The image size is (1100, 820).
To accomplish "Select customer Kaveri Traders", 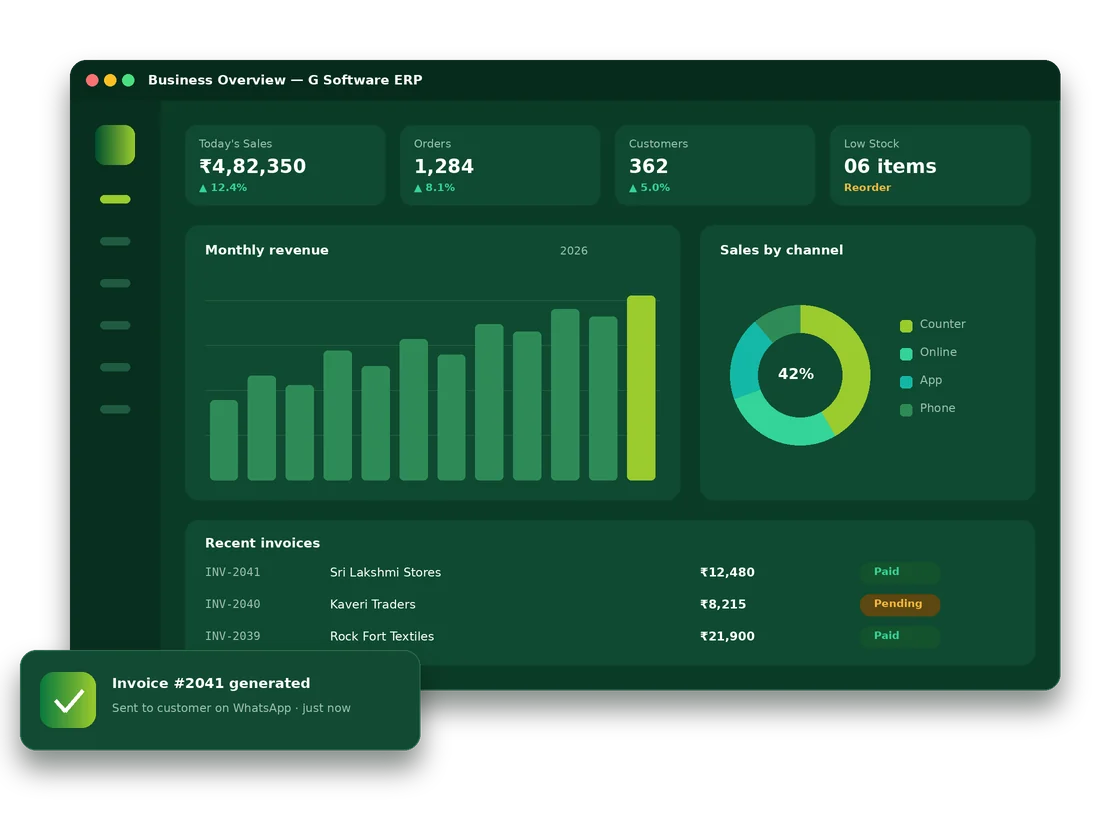I will pos(373,604).
